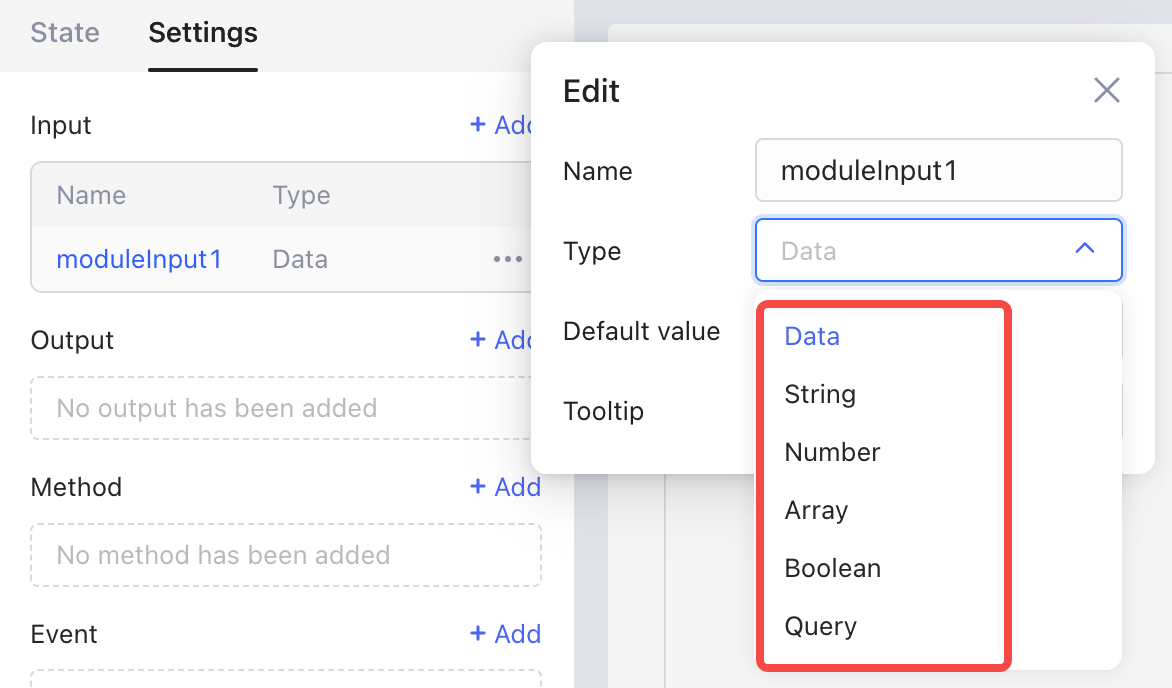Pick Number as the input type

[x=832, y=452]
